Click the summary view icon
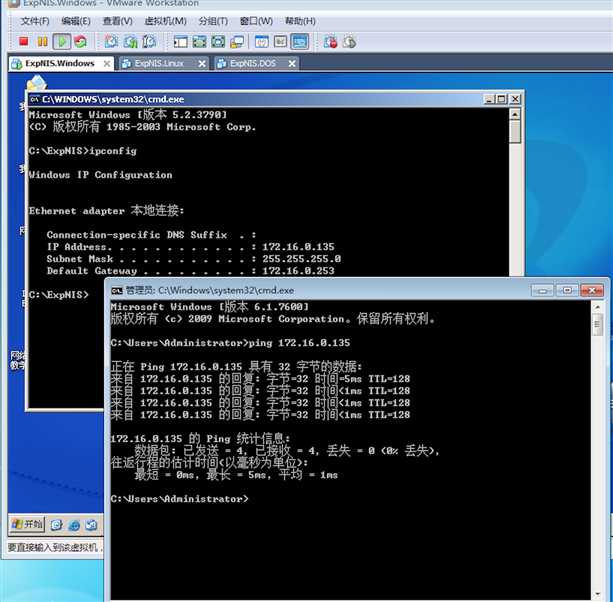This screenshot has width=613, height=602. tap(262, 42)
